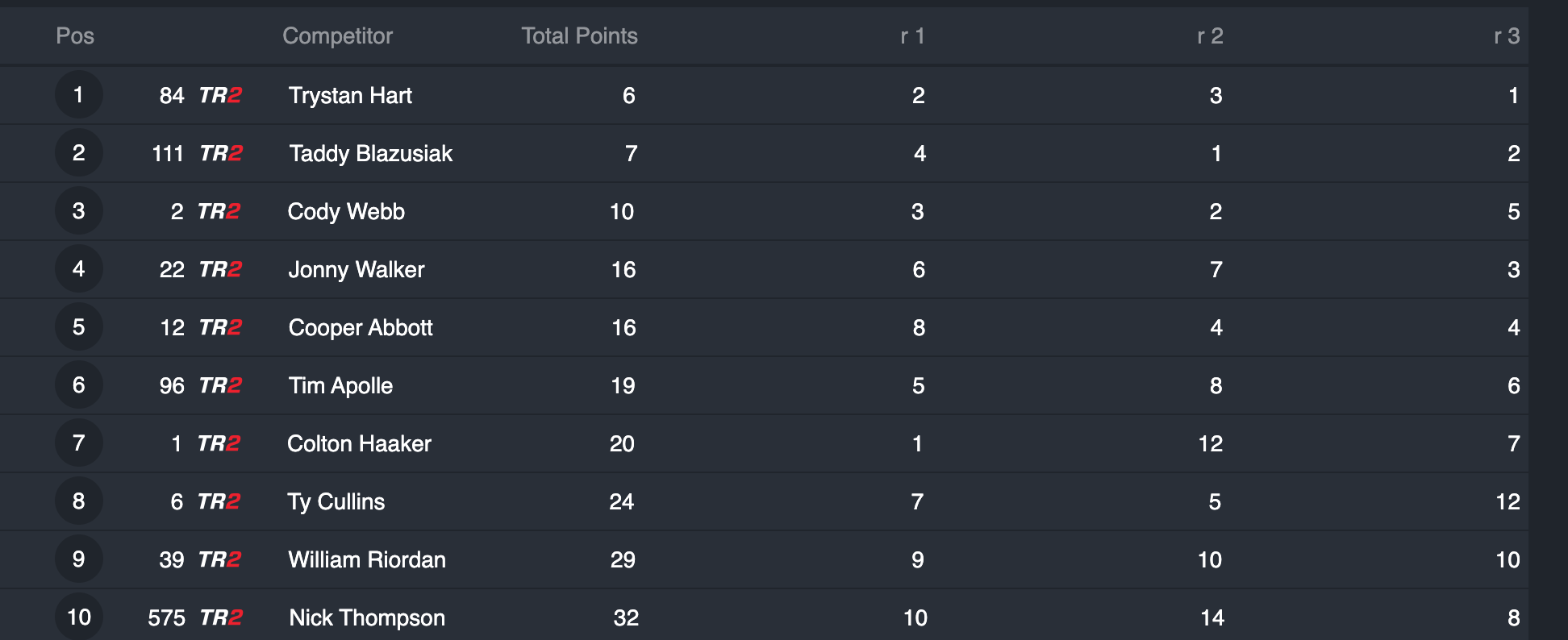Click the position 9 circle badge
The height and width of the screenshot is (640, 1568).
click(78, 559)
